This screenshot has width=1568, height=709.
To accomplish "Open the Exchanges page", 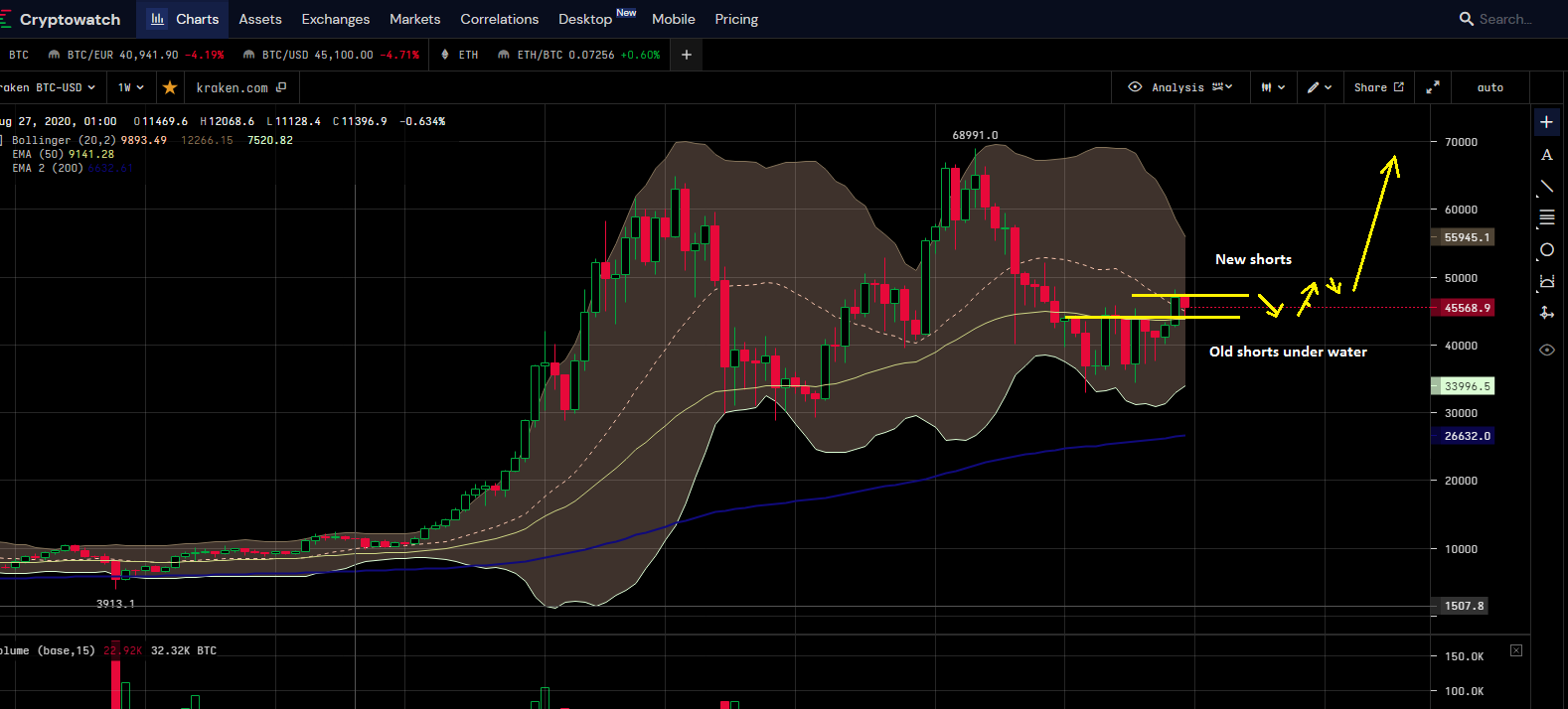I will click(x=336, y=19).
